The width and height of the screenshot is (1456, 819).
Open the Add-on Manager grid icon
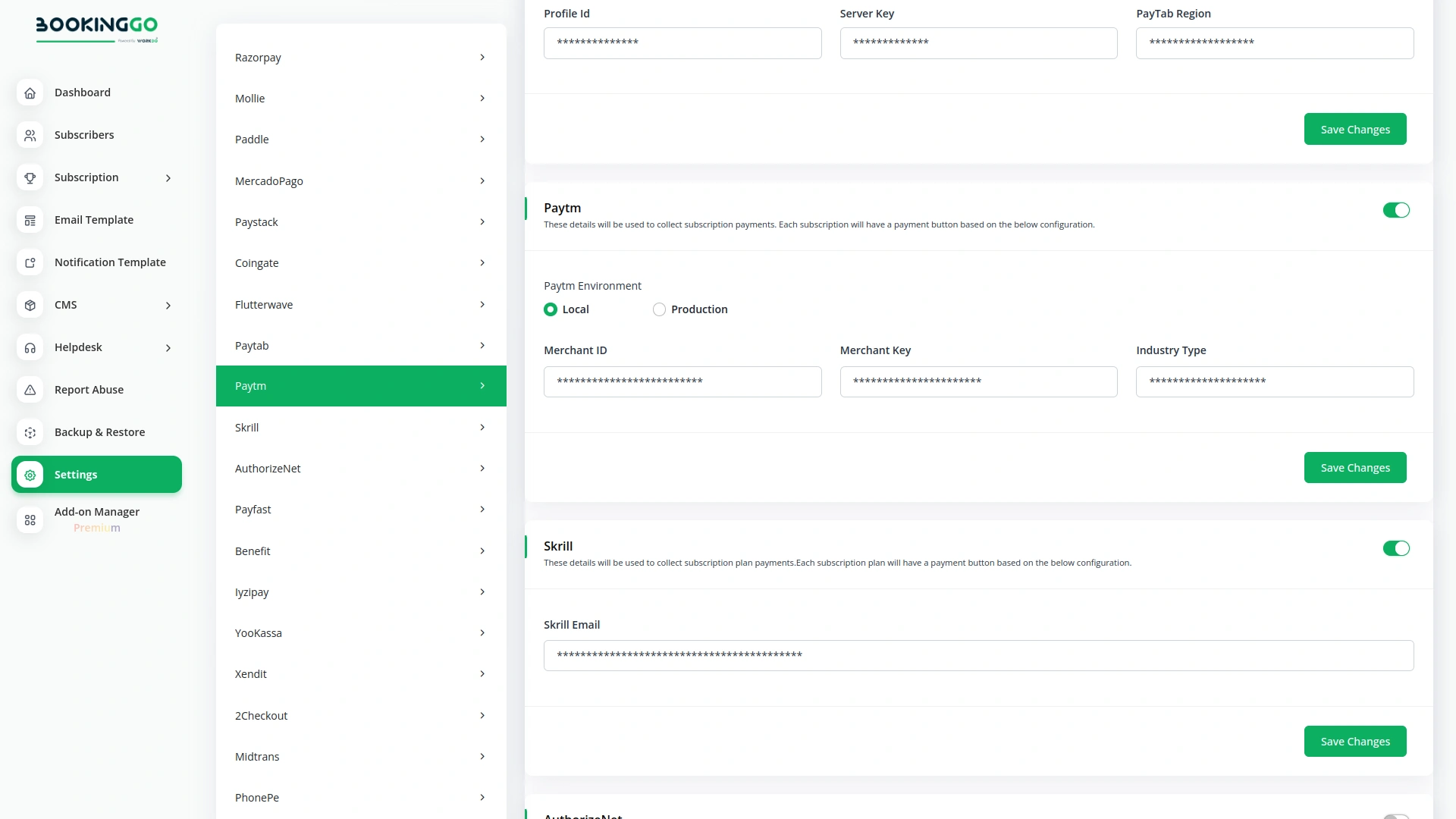(x=30, y=520)
